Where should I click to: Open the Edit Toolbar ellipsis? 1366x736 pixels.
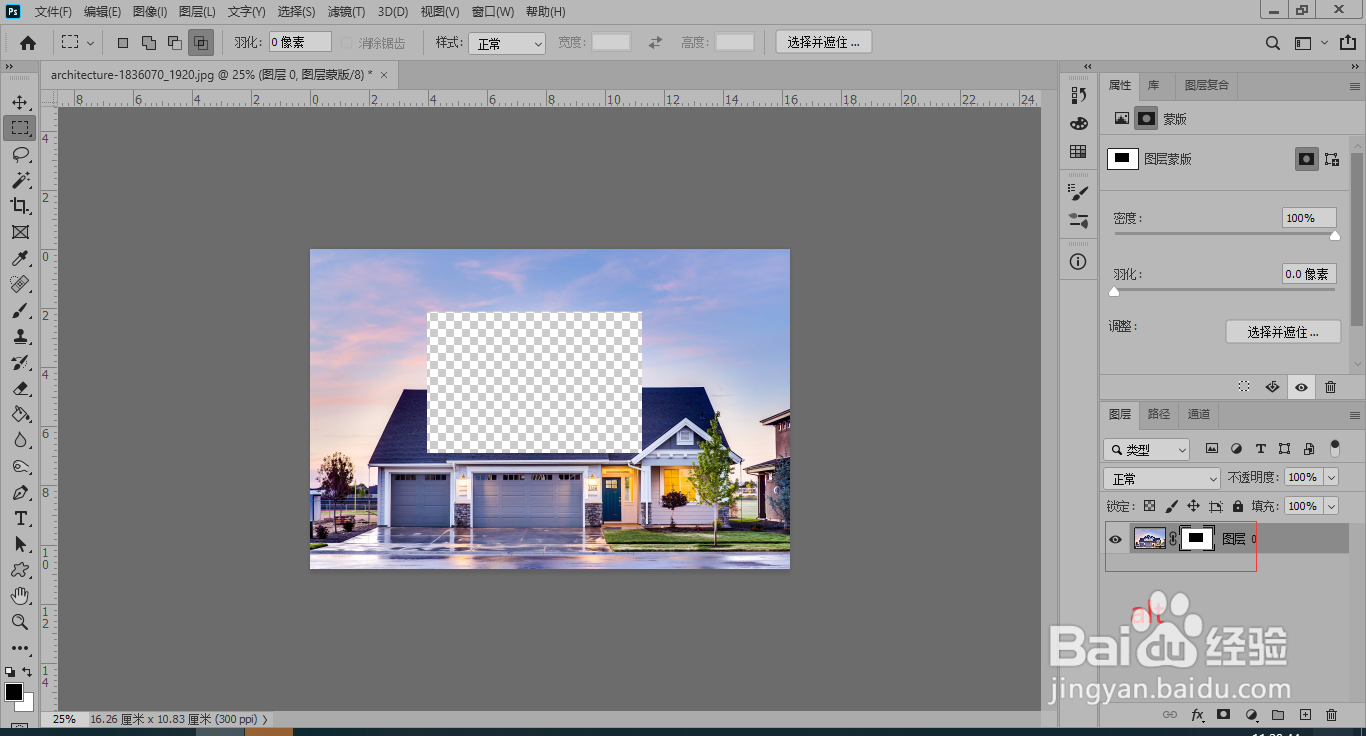click(20, 648)
